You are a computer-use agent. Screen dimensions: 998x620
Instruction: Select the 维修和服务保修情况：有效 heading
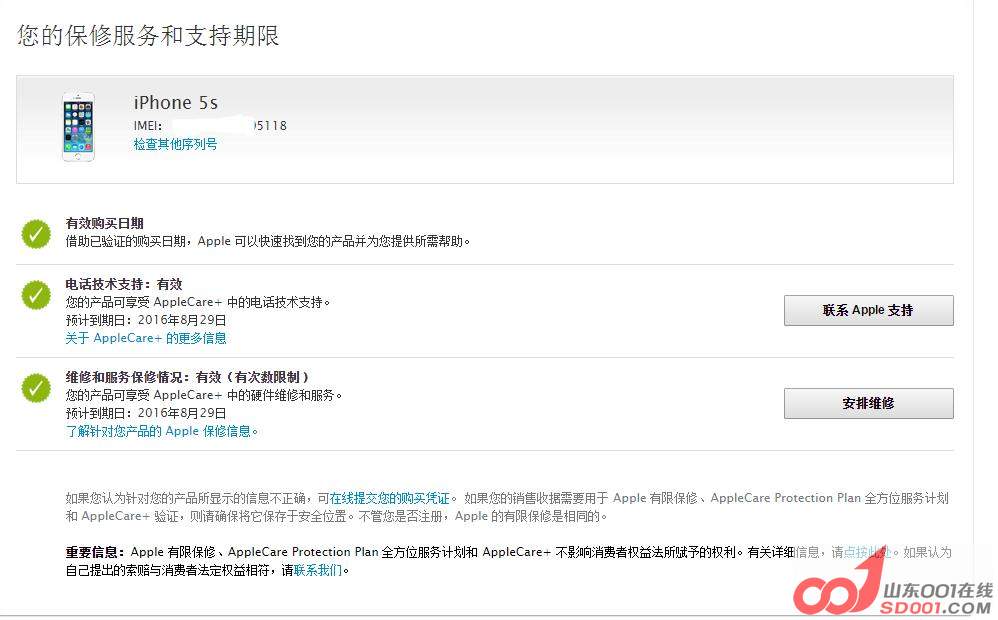[187, 377]
